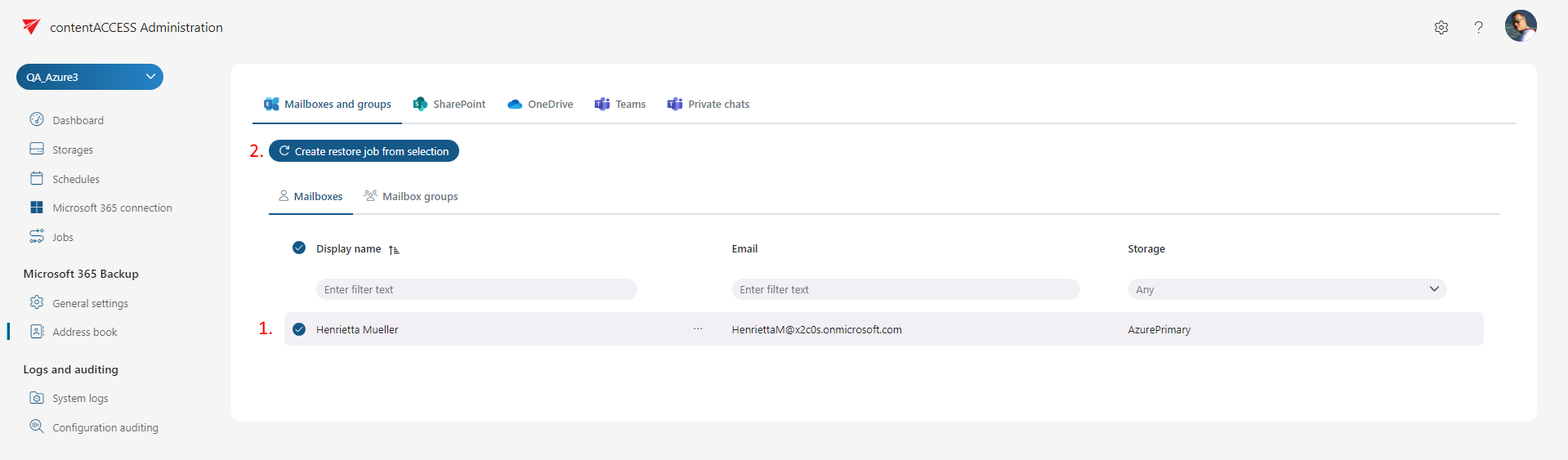The width and height of the screenshot is (1568, 460).
Task: Click the Dashboard sidebar icon
Action: 37,119
